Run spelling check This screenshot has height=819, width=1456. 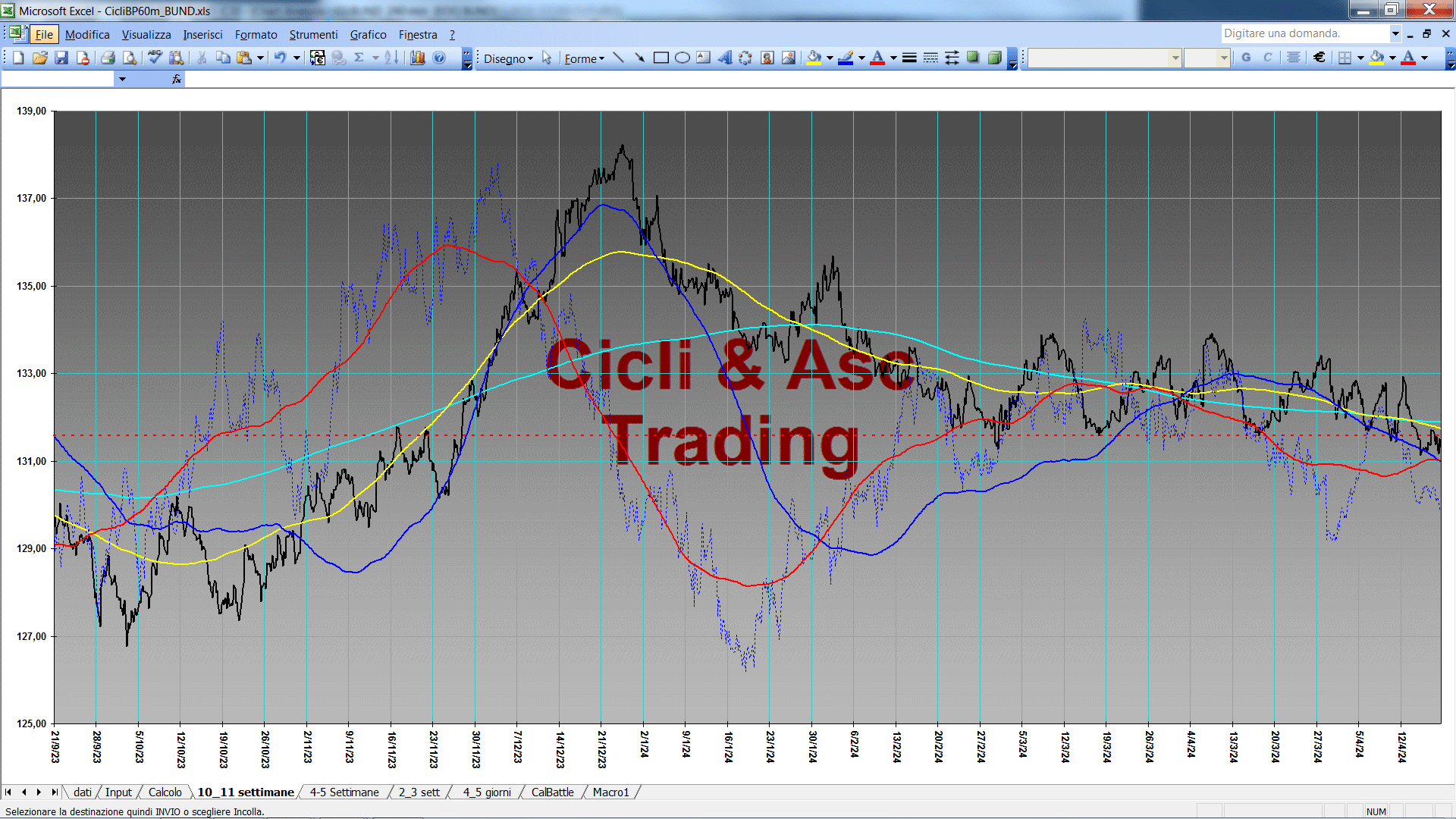pos(155,58)
